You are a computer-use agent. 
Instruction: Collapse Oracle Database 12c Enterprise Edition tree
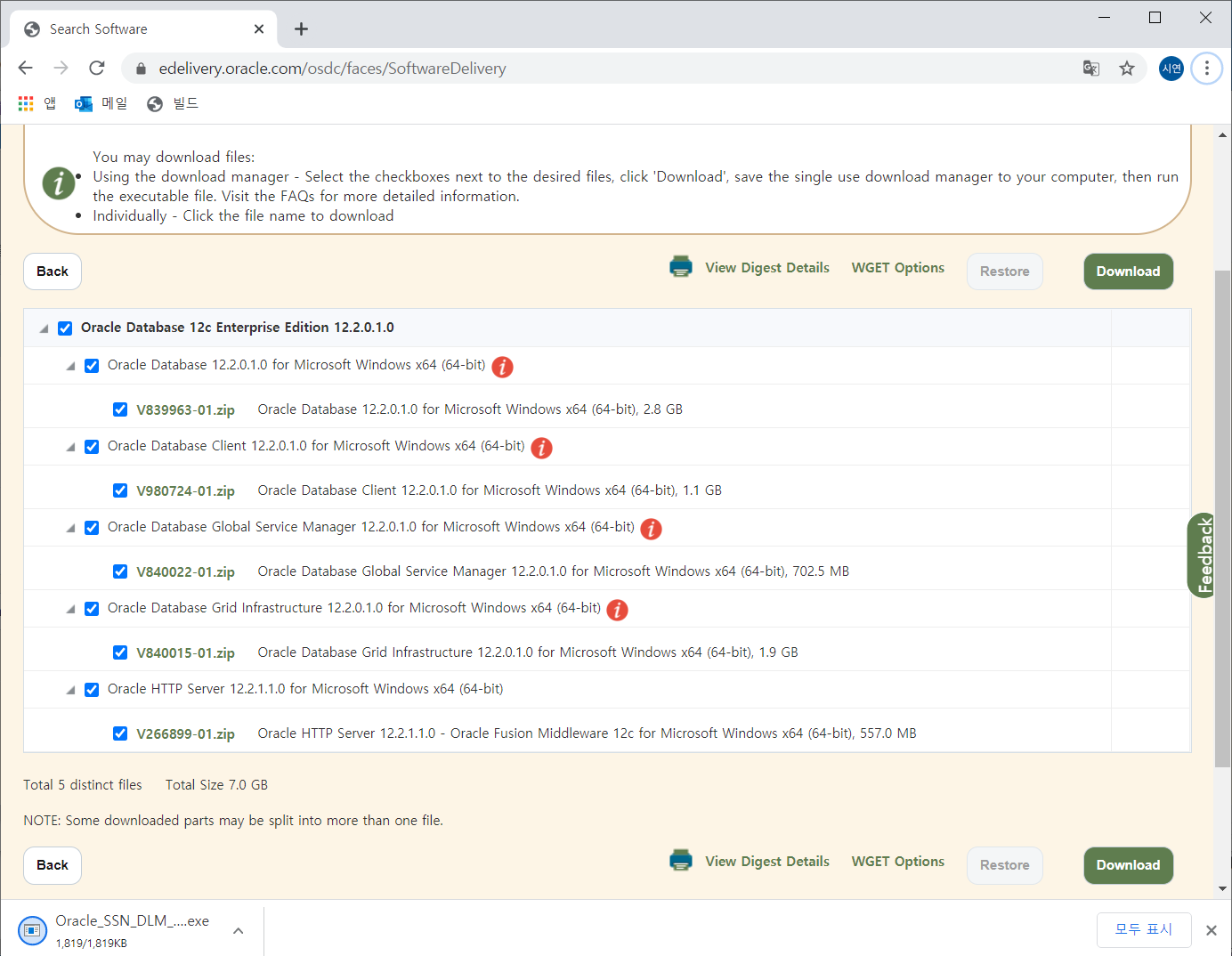44,329
